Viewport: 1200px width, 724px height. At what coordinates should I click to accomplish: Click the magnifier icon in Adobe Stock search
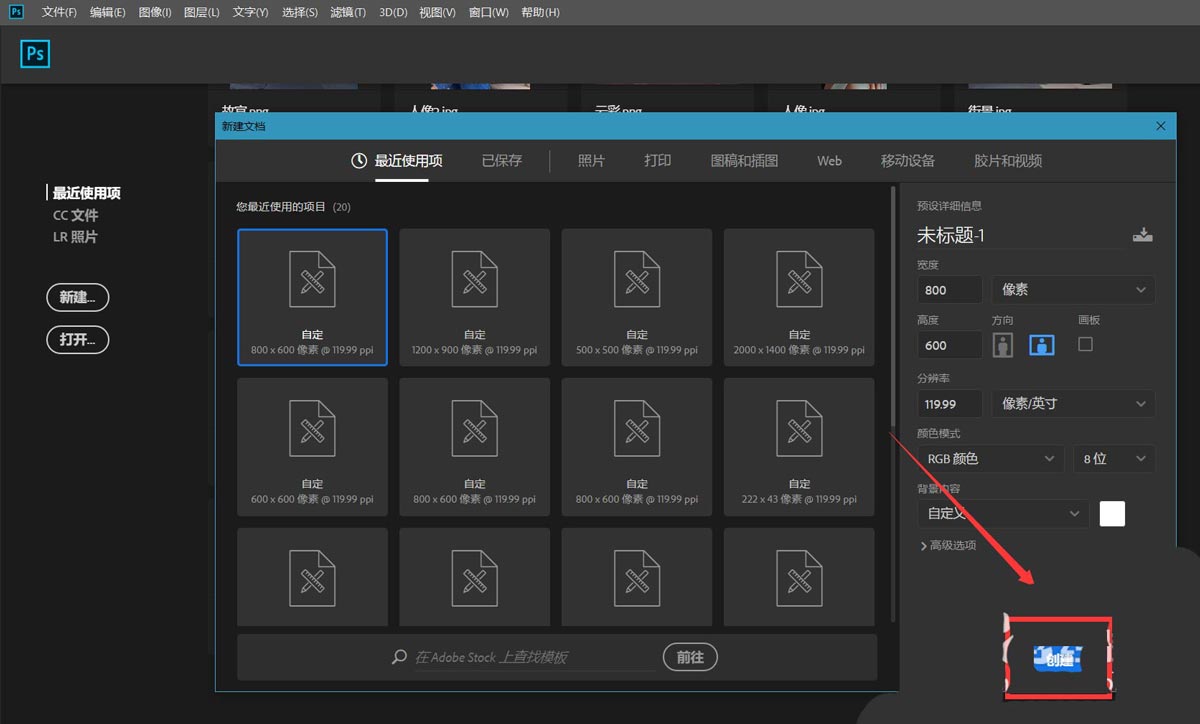[399, 657]
